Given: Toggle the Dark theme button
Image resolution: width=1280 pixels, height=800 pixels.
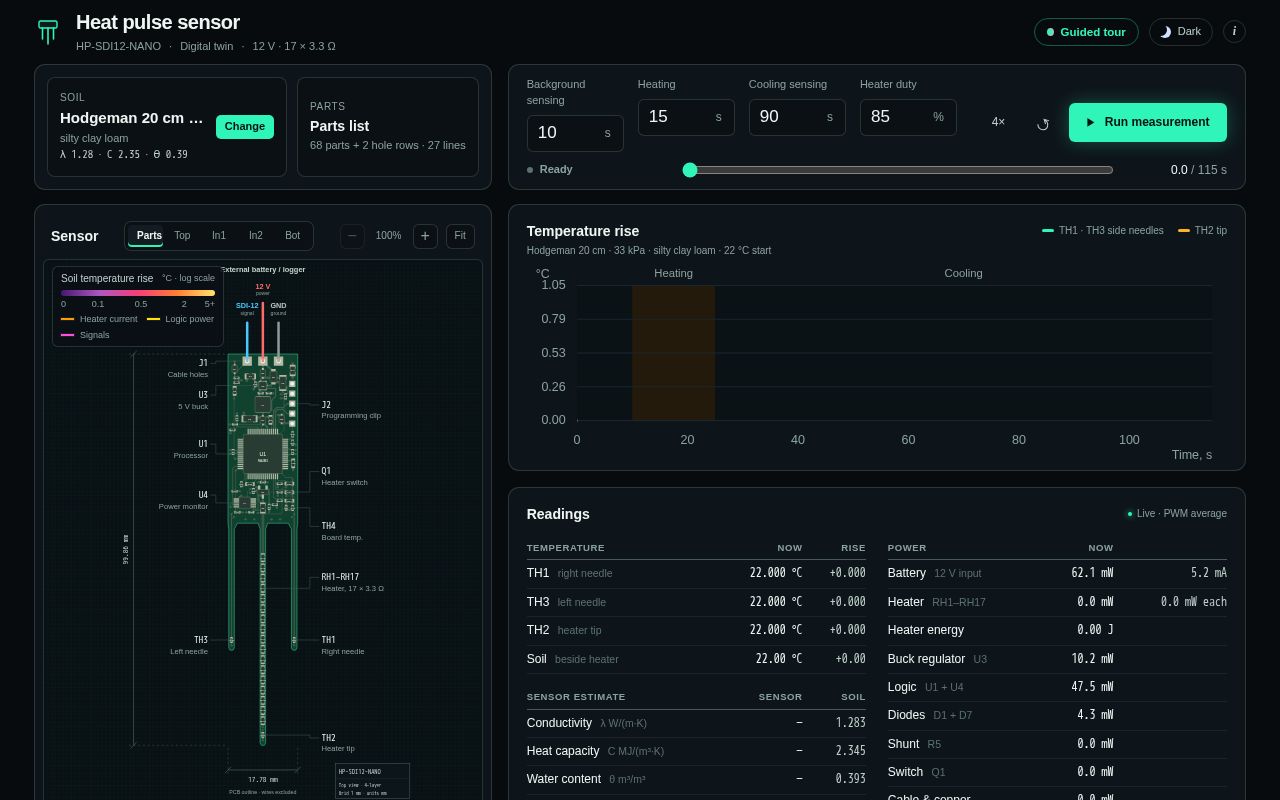Looking at the screenshot, I should point(1180,32).
